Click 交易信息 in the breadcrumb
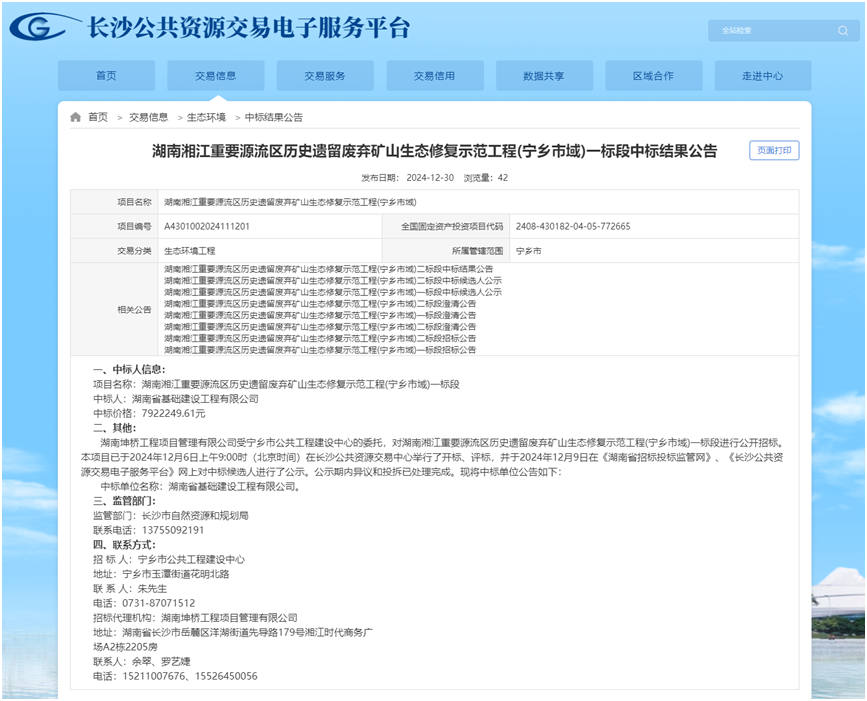867x701 pixels. [x=148, y=117]
